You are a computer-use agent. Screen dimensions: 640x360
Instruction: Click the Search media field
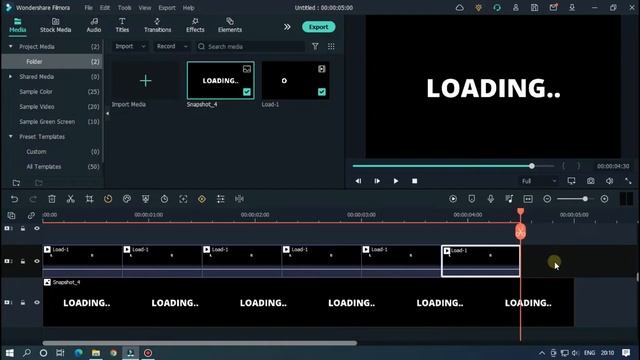point(250,47)
